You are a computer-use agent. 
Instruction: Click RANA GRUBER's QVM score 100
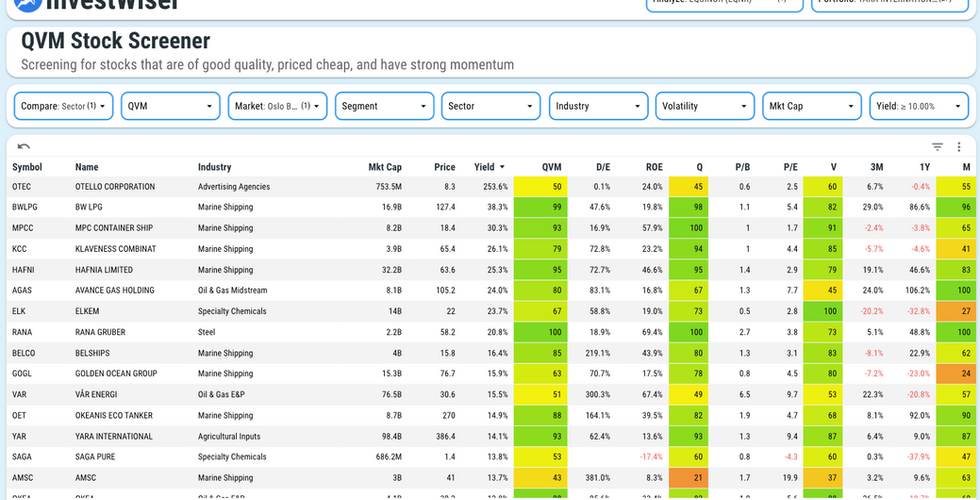click(x=541, y=332)
